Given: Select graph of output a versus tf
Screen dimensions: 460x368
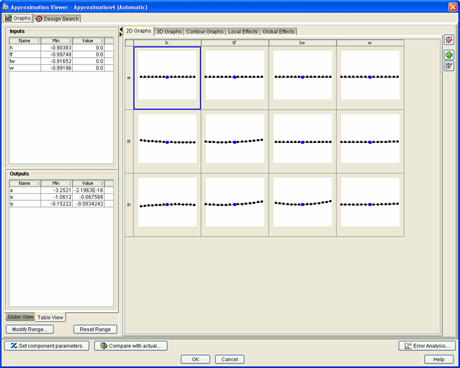Looking at the screenshot, I should coord(235,78).
